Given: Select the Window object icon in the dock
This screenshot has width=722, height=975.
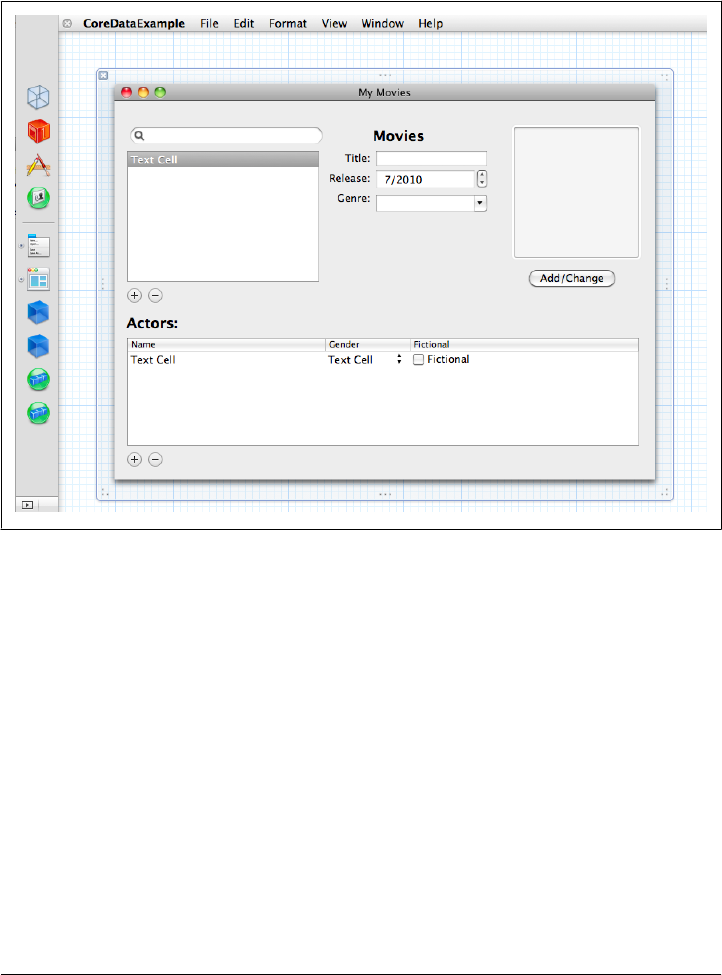Looking at the screenshot, I should point(38,279).
